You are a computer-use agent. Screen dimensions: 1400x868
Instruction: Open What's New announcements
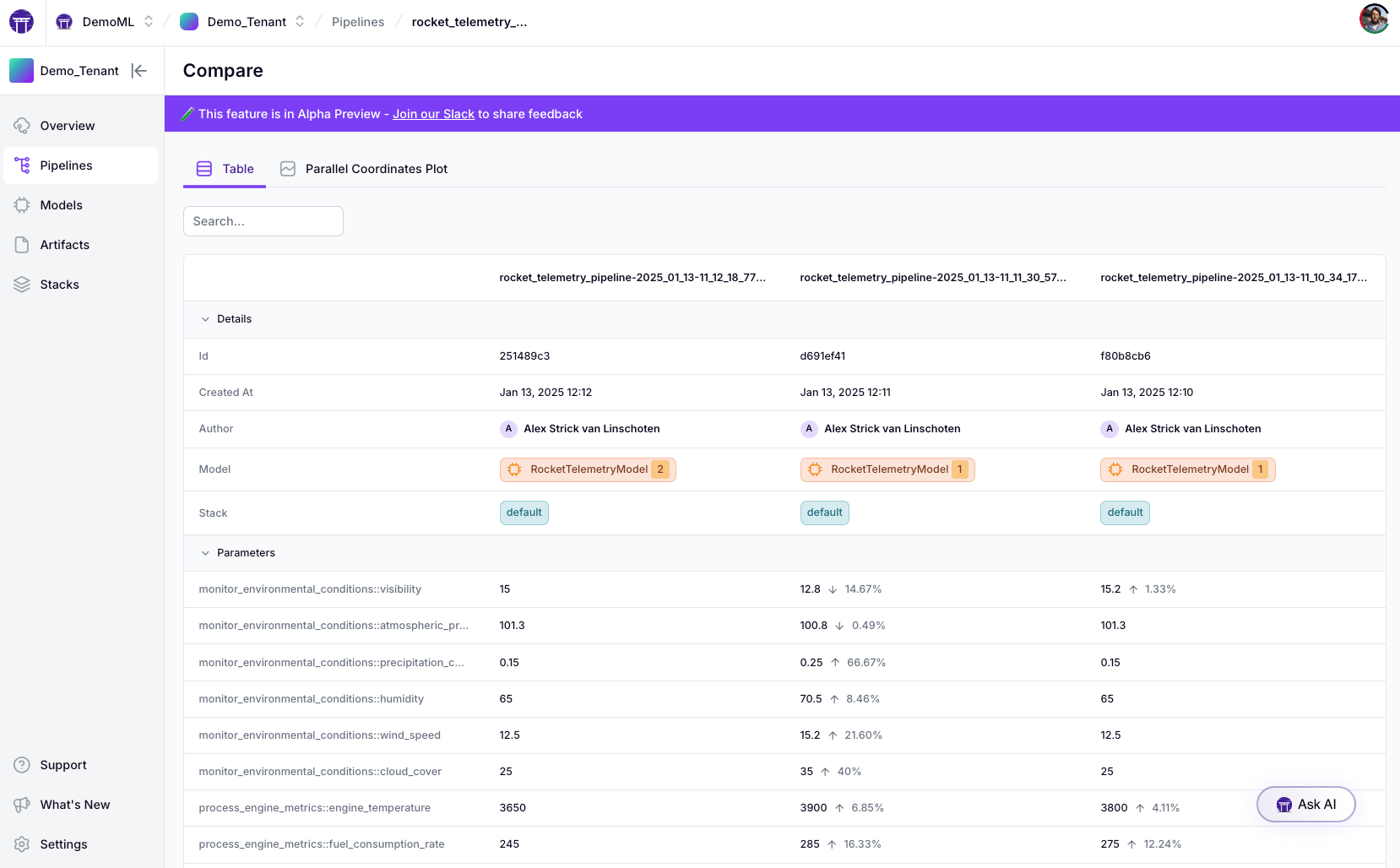(x=74, y=805)
